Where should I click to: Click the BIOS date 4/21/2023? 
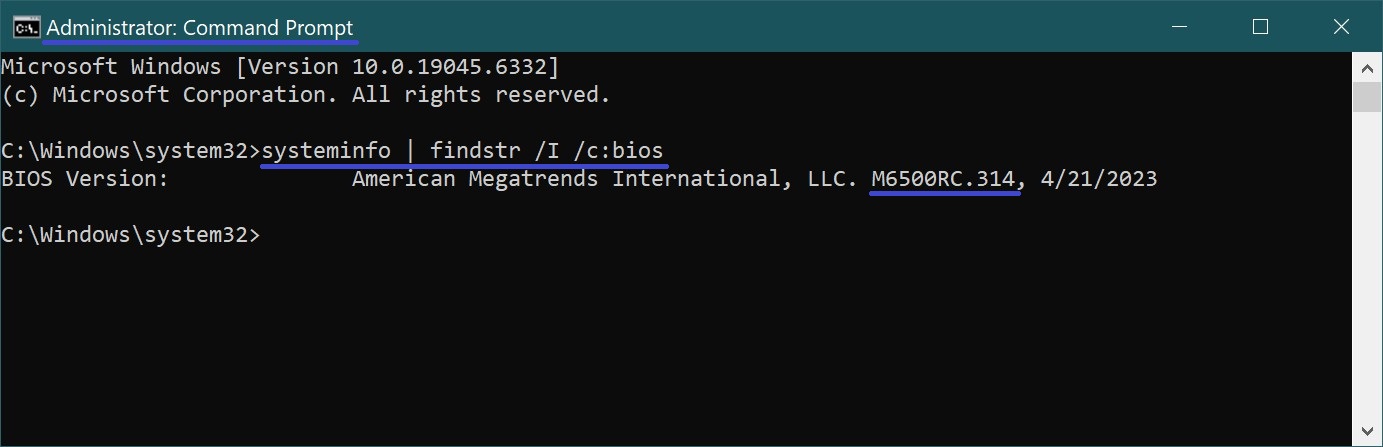(1098, 179)
